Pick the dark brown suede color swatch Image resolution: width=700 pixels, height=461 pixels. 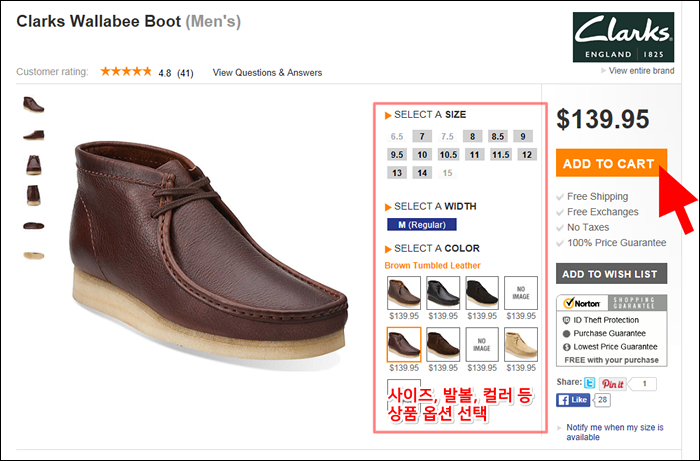coord(443,344)
